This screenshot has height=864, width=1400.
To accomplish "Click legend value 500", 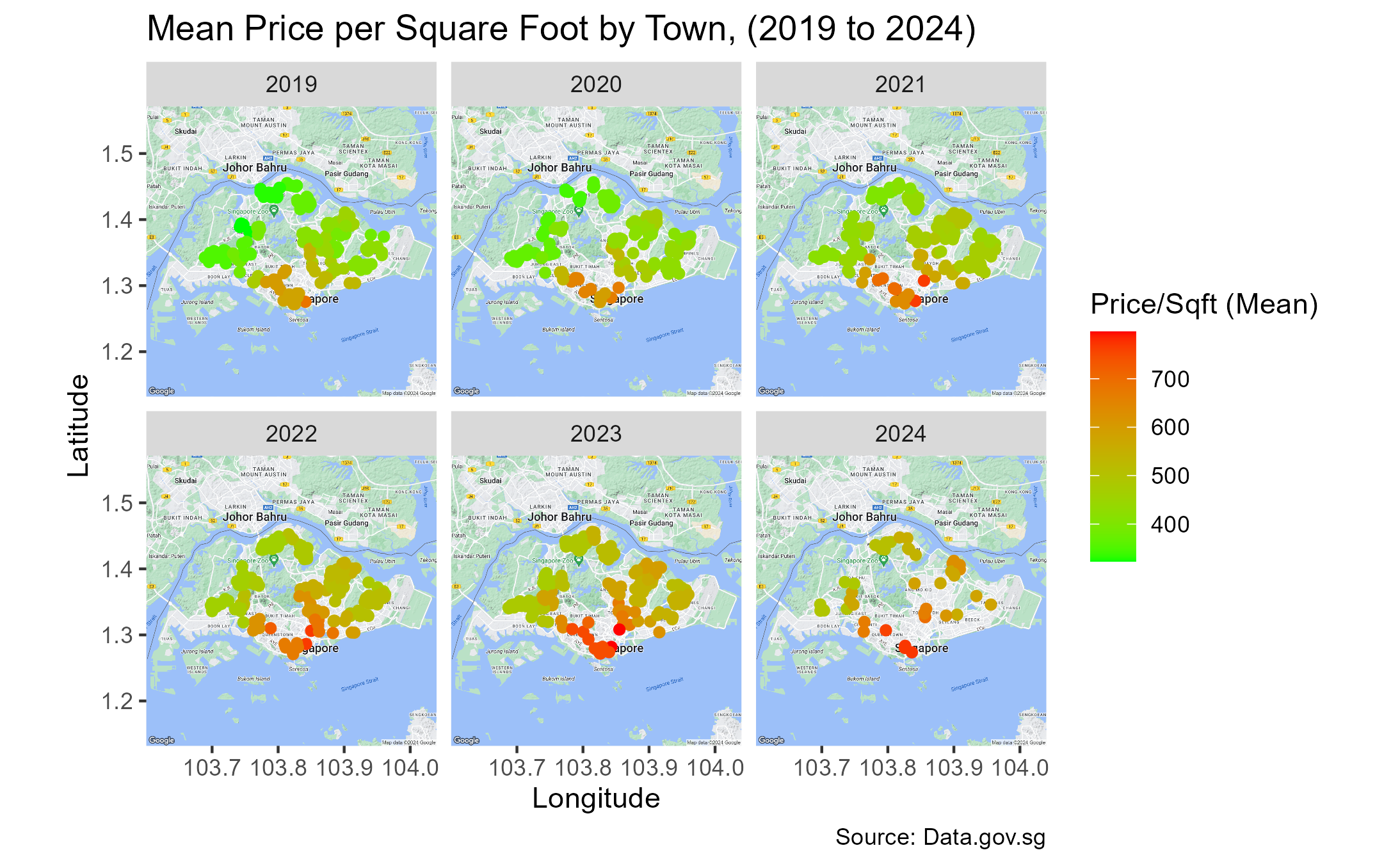I will (1170, 476).
